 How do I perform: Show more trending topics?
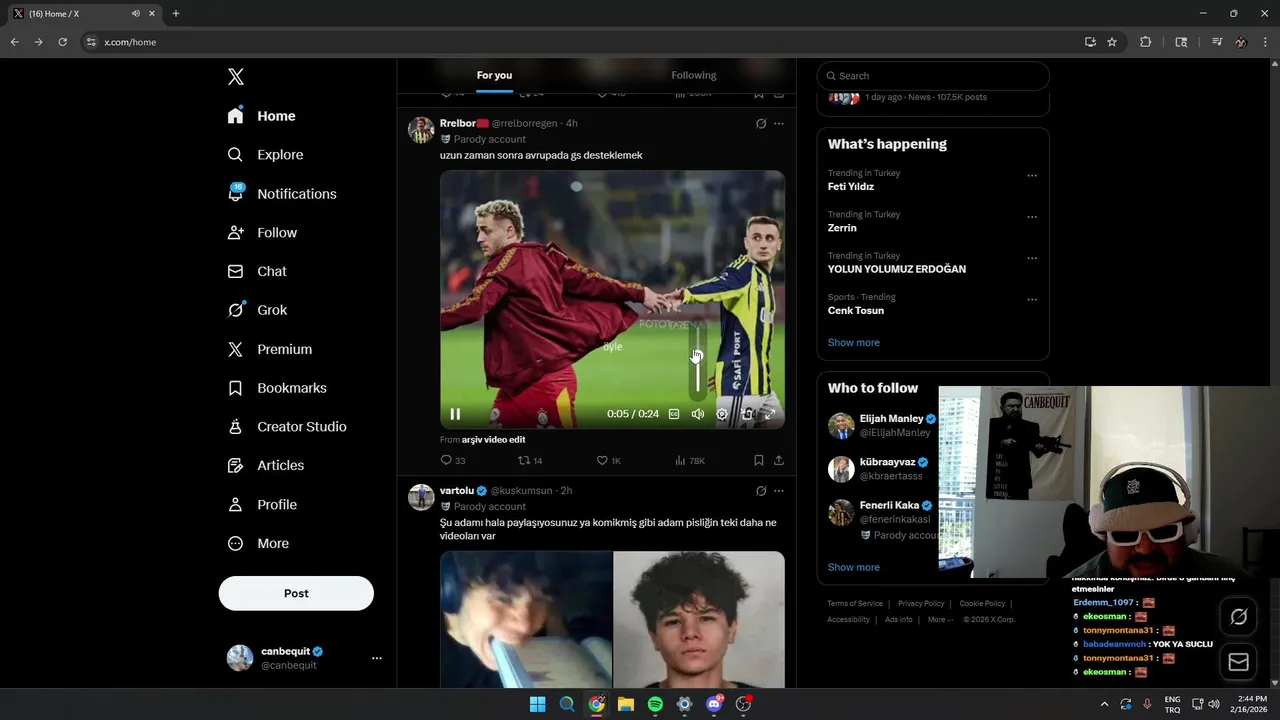click(854, 343)
